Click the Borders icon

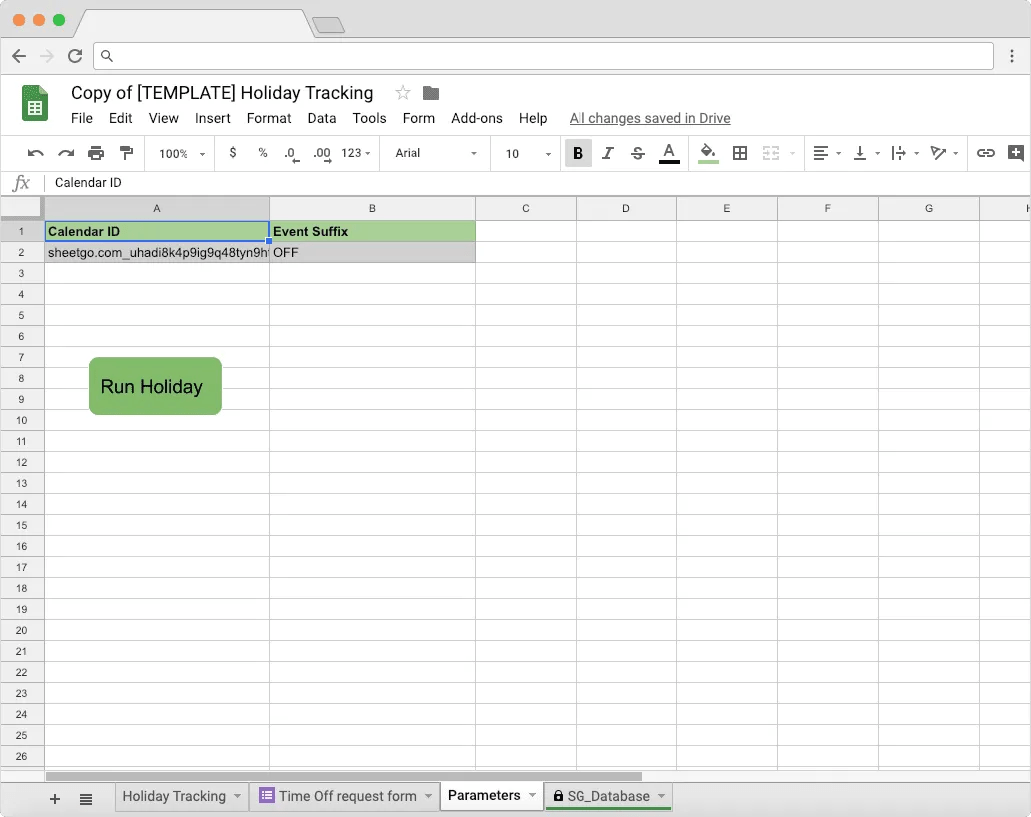(x=738, y=153)
